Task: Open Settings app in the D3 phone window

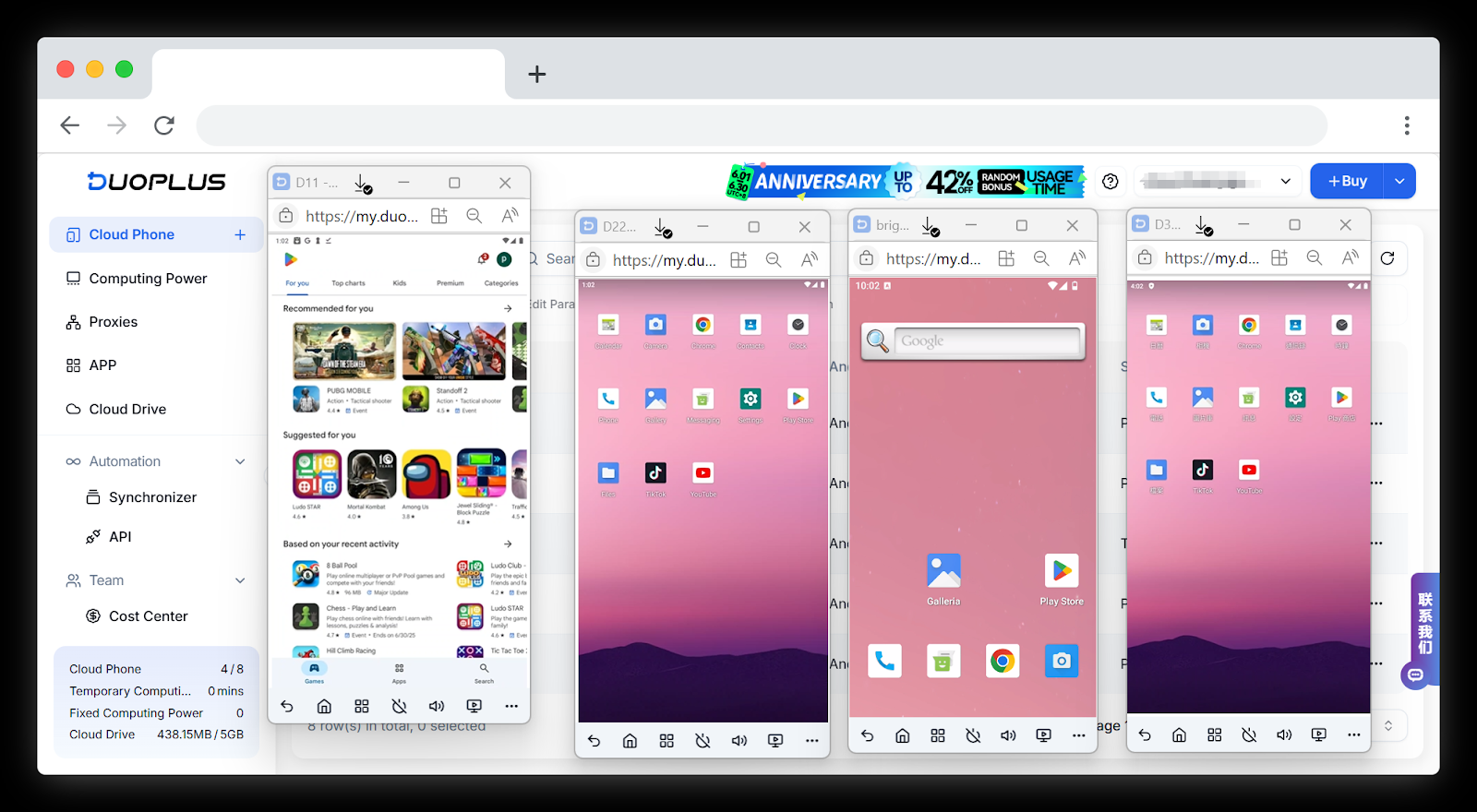Action: point(1295,398)
